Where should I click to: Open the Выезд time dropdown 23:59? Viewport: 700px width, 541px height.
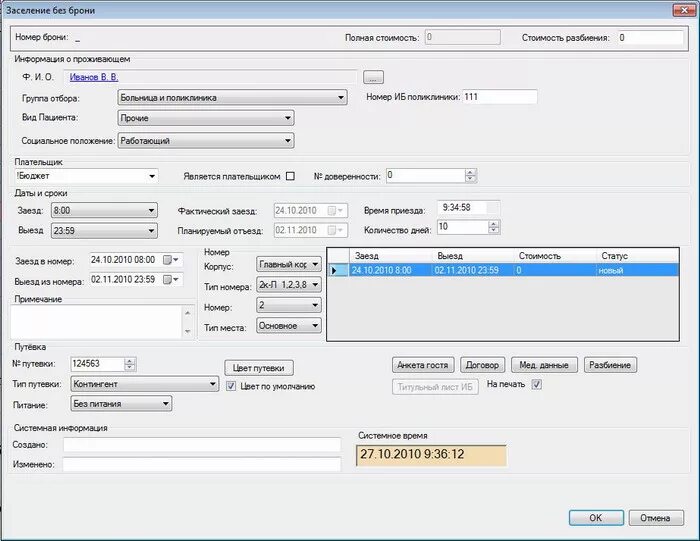[x=104, y=231]
